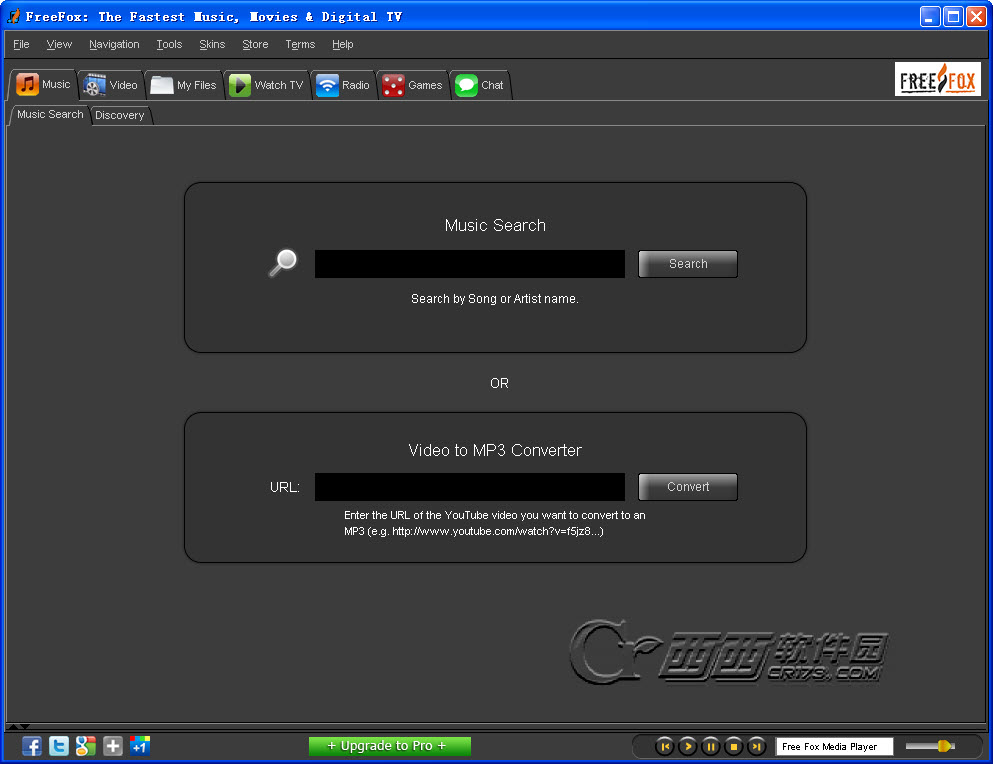Click the Free Fox Media Player display
The width and height of the screenshot is (993, 764).
[834, 746]
